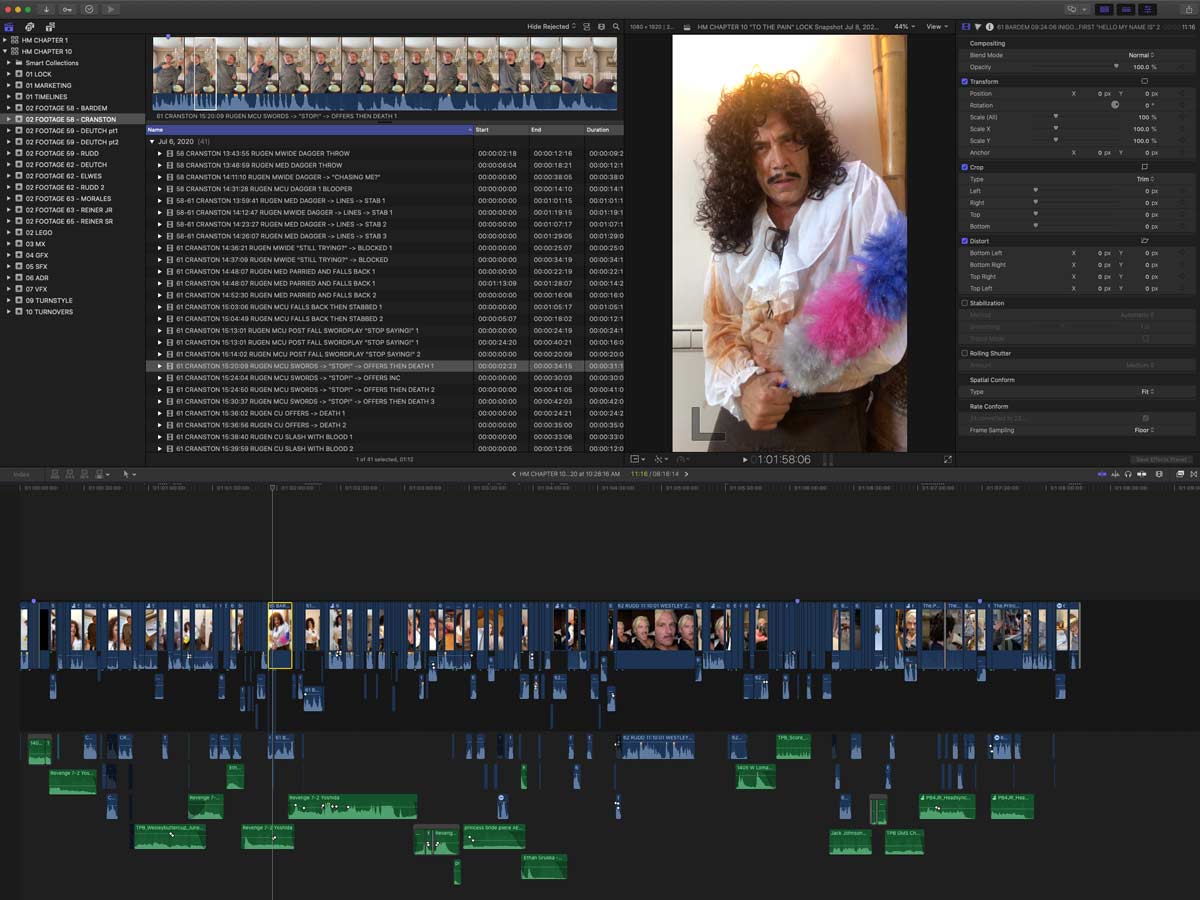This screenshot has height=900, width=1200.
Task: Open the retiming speedometer menu below viewer
Action: point(684,459)
